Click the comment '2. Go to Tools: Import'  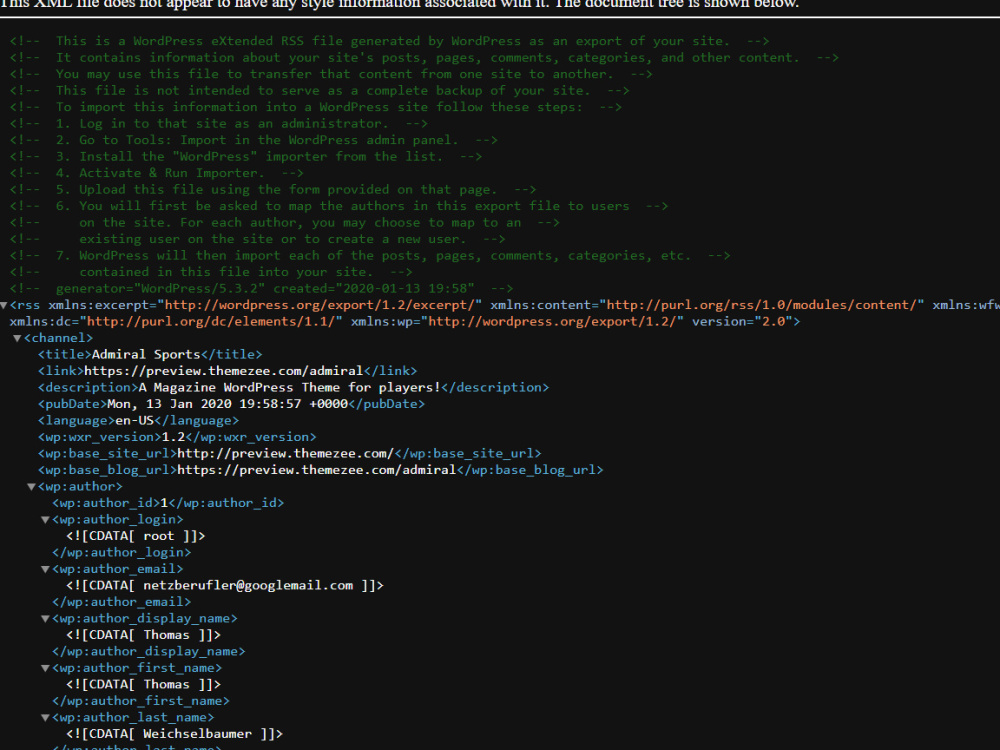point(254,140)
